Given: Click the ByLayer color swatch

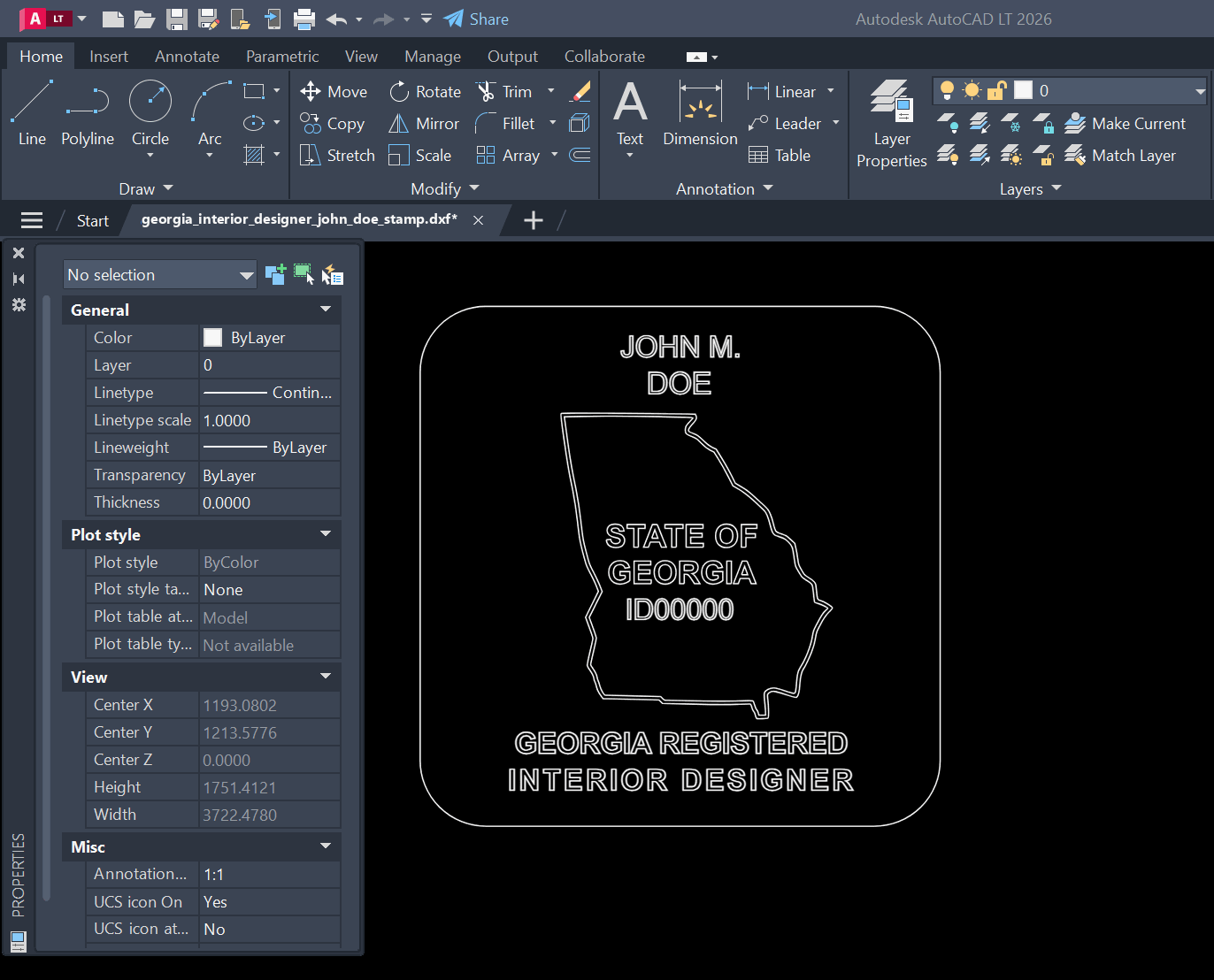Looking at the screenshot, I should (x=213, y=338).
